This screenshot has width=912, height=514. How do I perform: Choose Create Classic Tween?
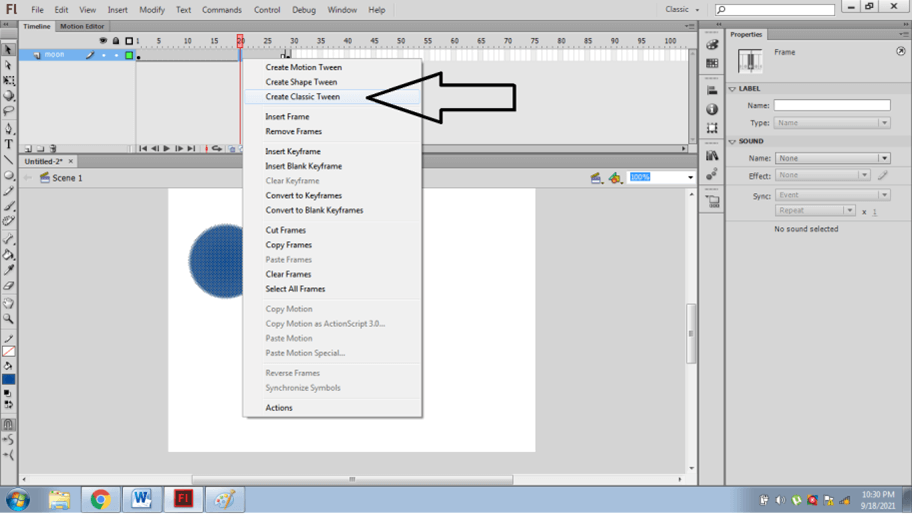(x=302, y=97)
